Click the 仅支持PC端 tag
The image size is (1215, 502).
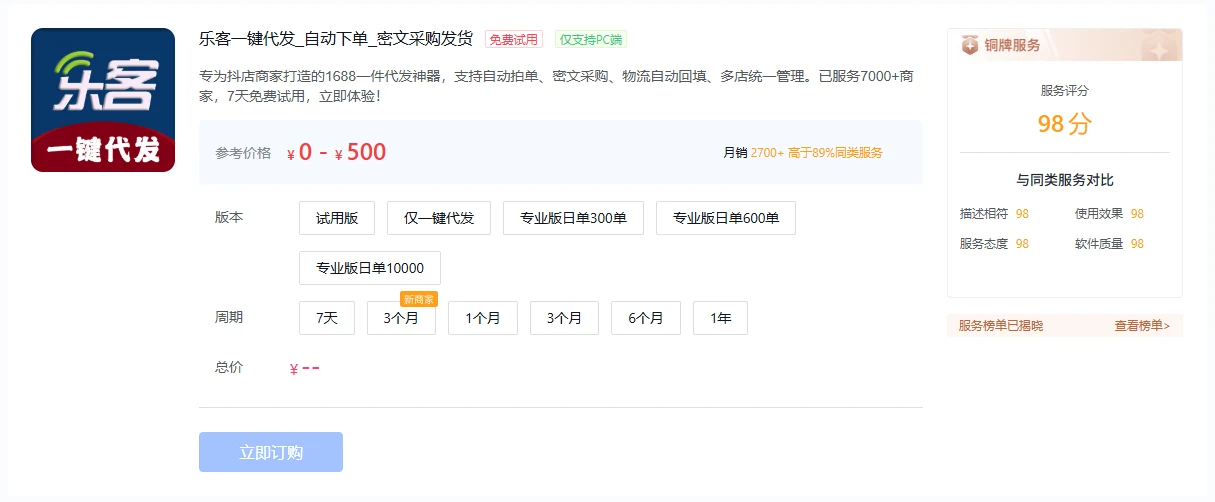point(591,40)
